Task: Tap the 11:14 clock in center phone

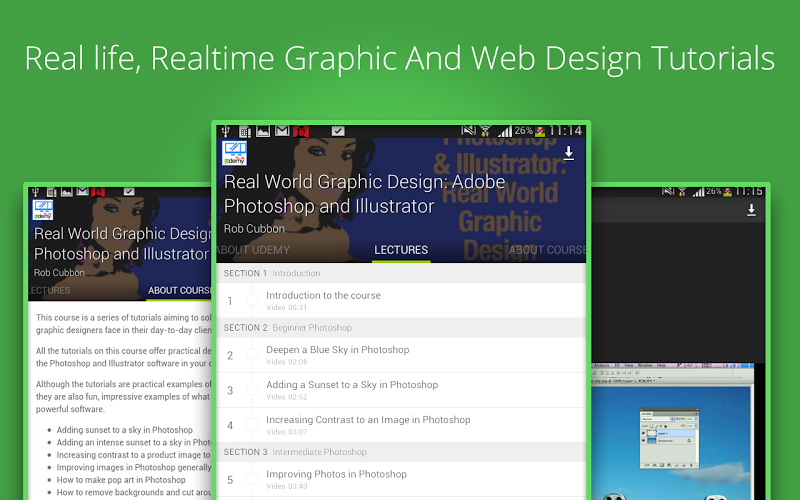Action: click(x=565, y=131)
